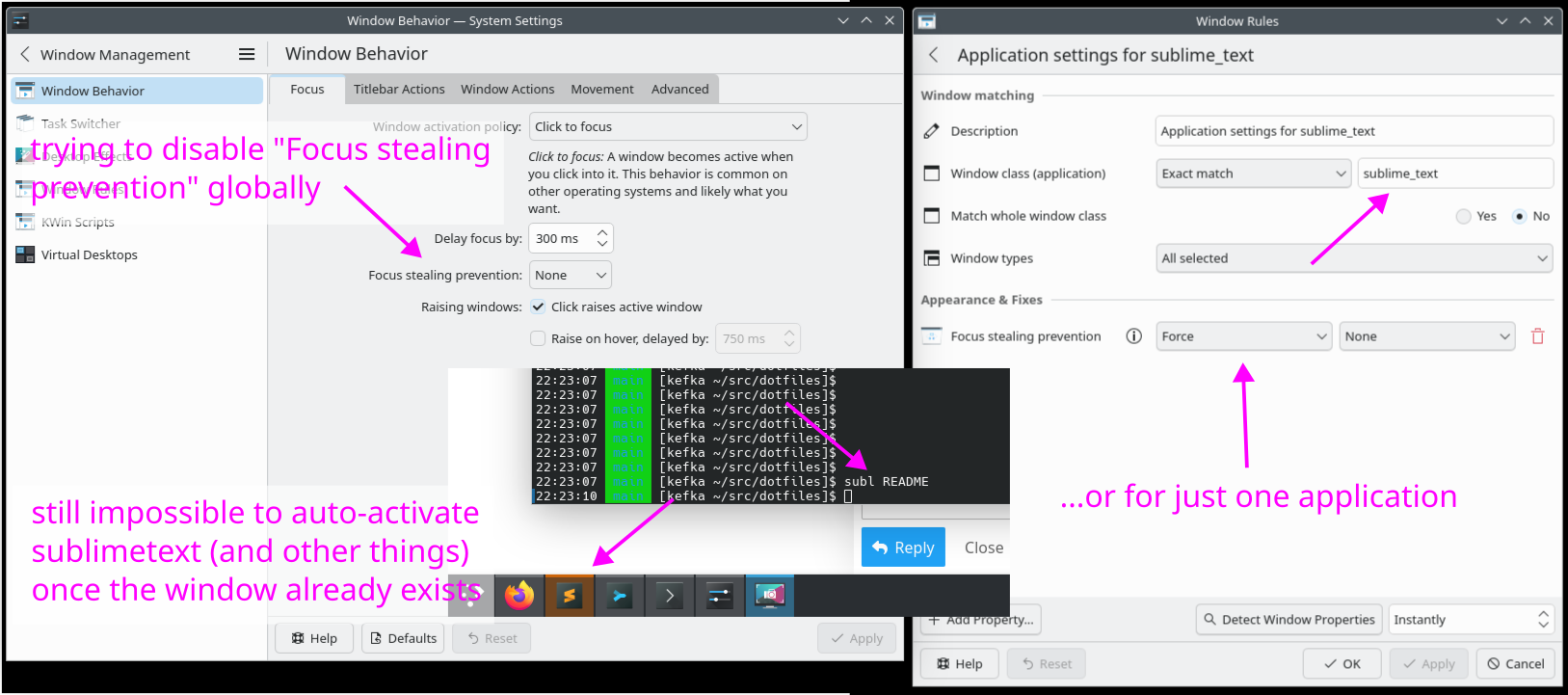The image size is (1568, 695).
Task: Select the Spectacle screenshot taskbar icon
Action: (x=769, y=596)
